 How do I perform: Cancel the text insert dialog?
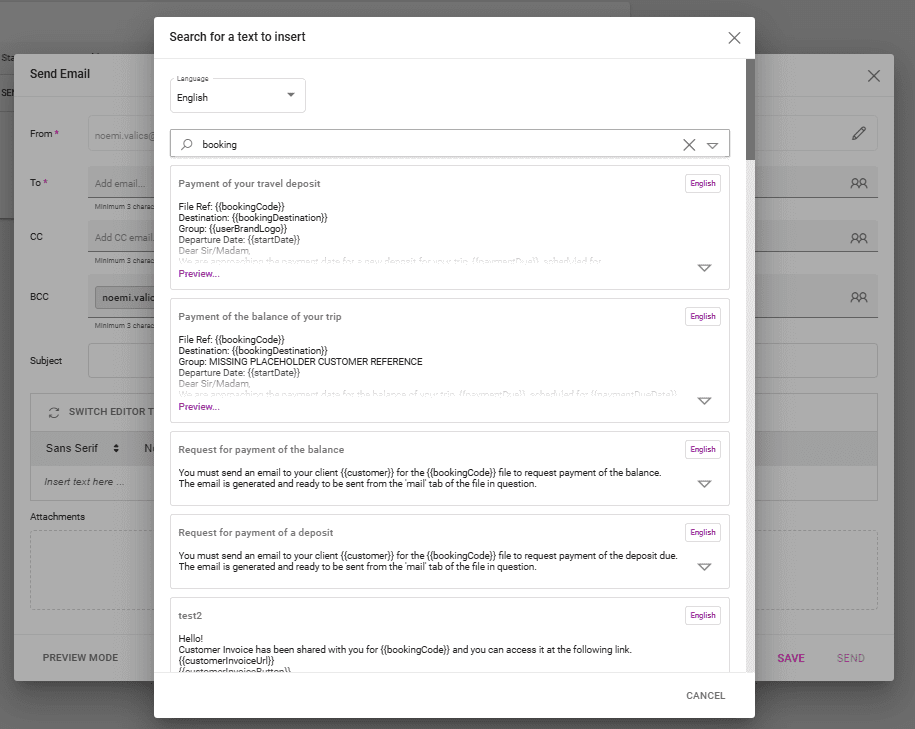(705, 696)
